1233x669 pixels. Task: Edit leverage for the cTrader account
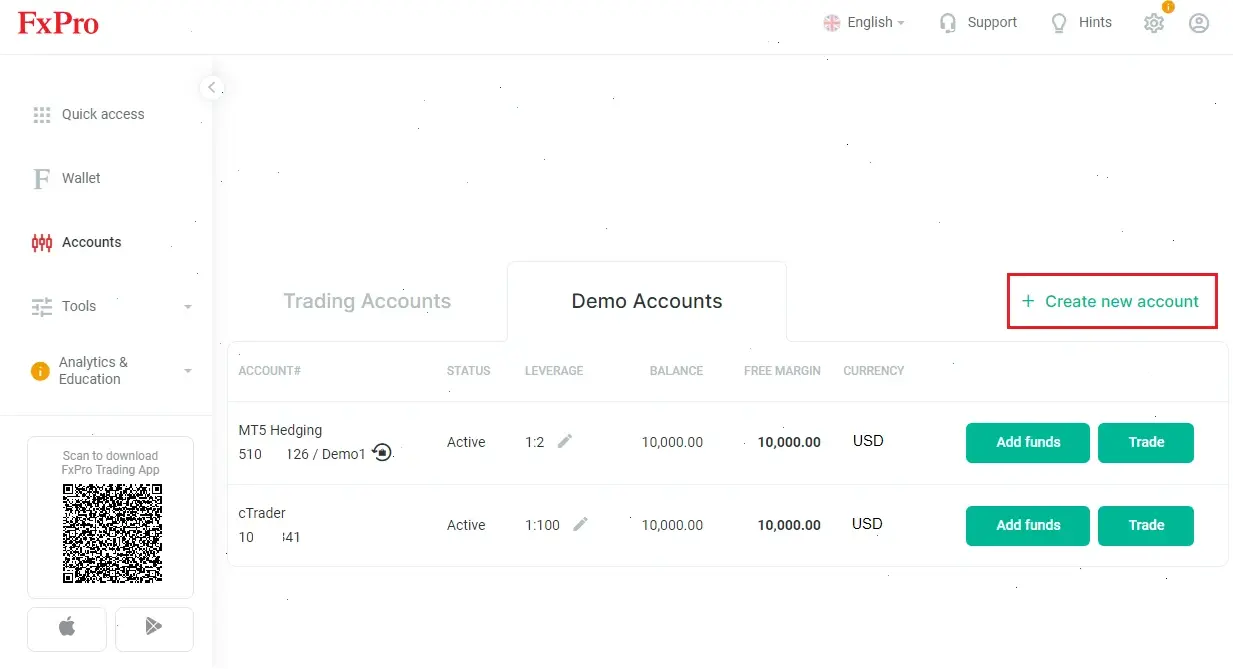581,523
